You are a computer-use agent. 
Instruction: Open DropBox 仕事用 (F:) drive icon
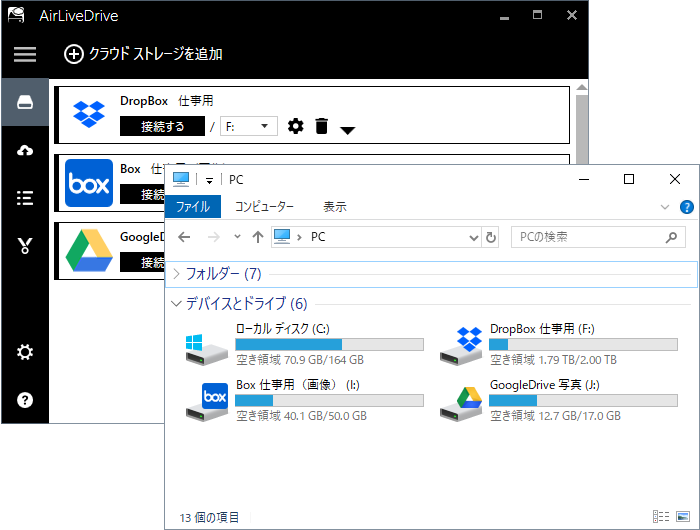tap(461, 346)
